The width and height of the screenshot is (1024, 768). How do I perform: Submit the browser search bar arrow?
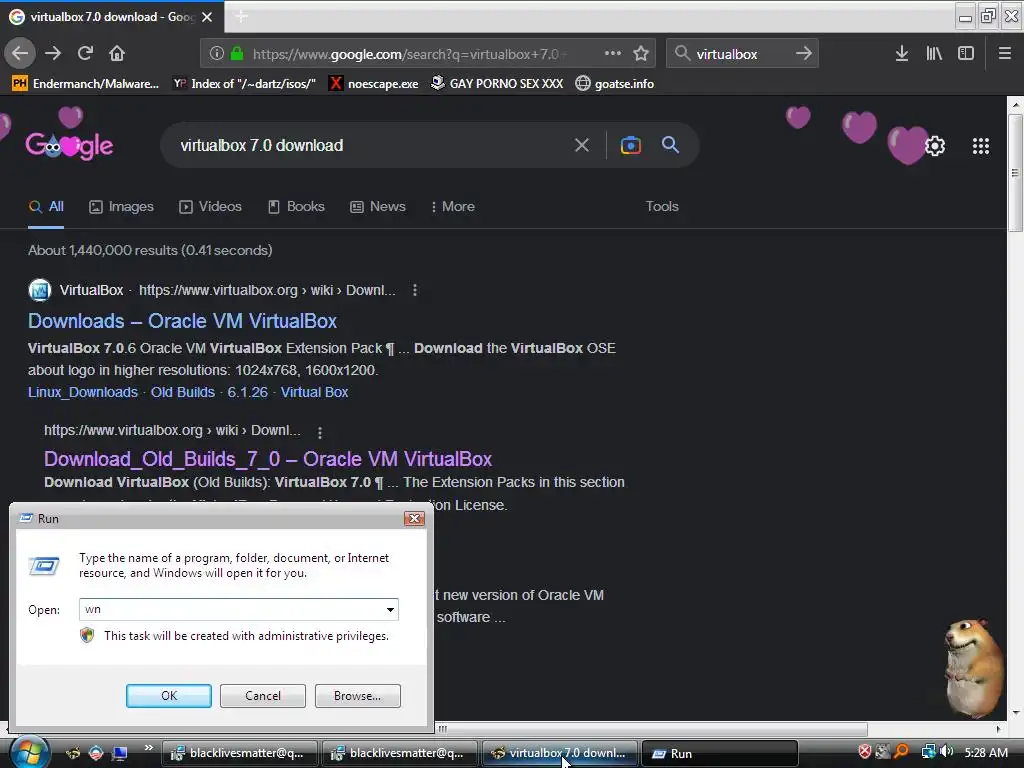(804, 54)
